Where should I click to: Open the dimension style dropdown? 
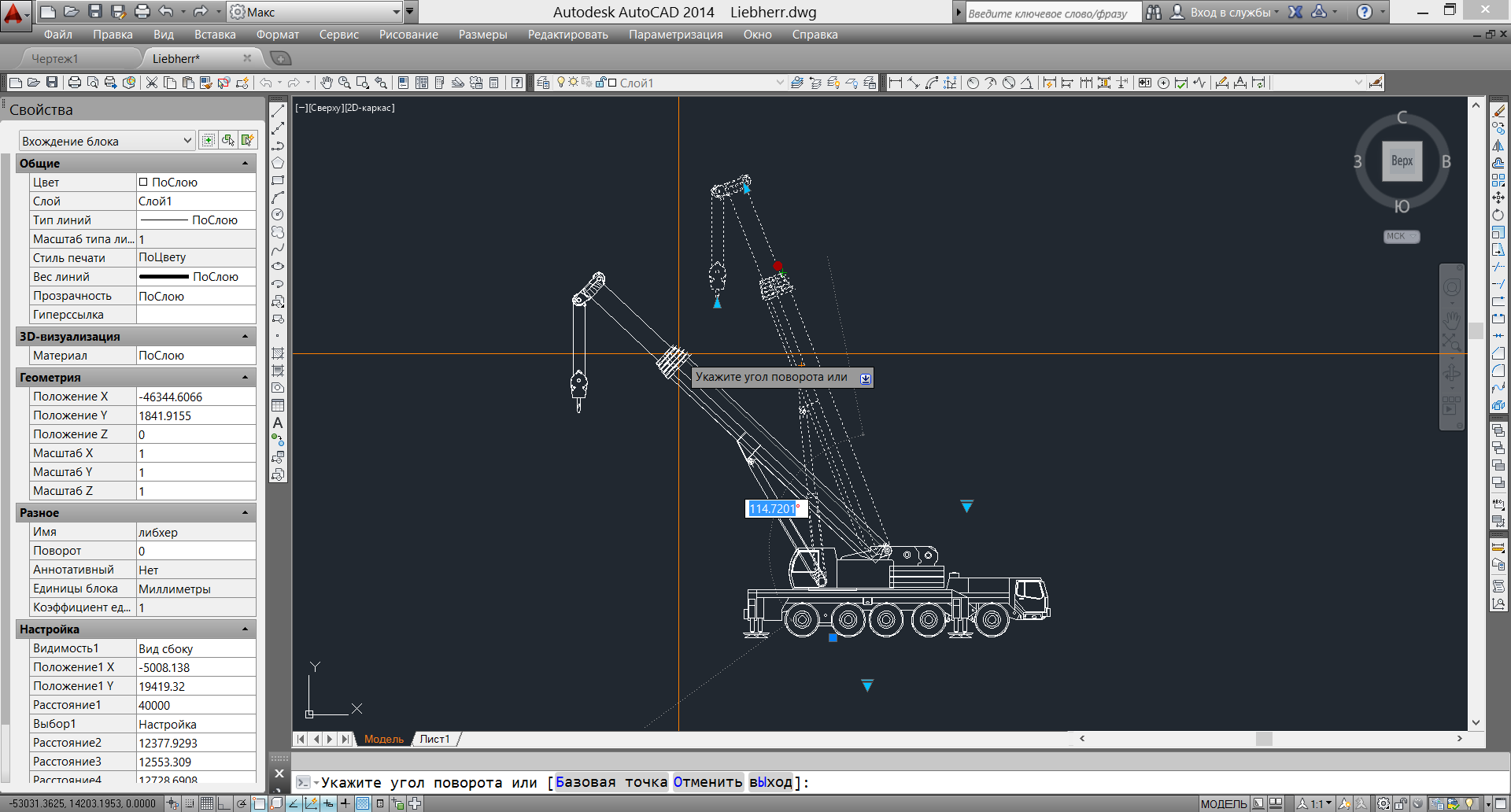(x=1318, y=83)
